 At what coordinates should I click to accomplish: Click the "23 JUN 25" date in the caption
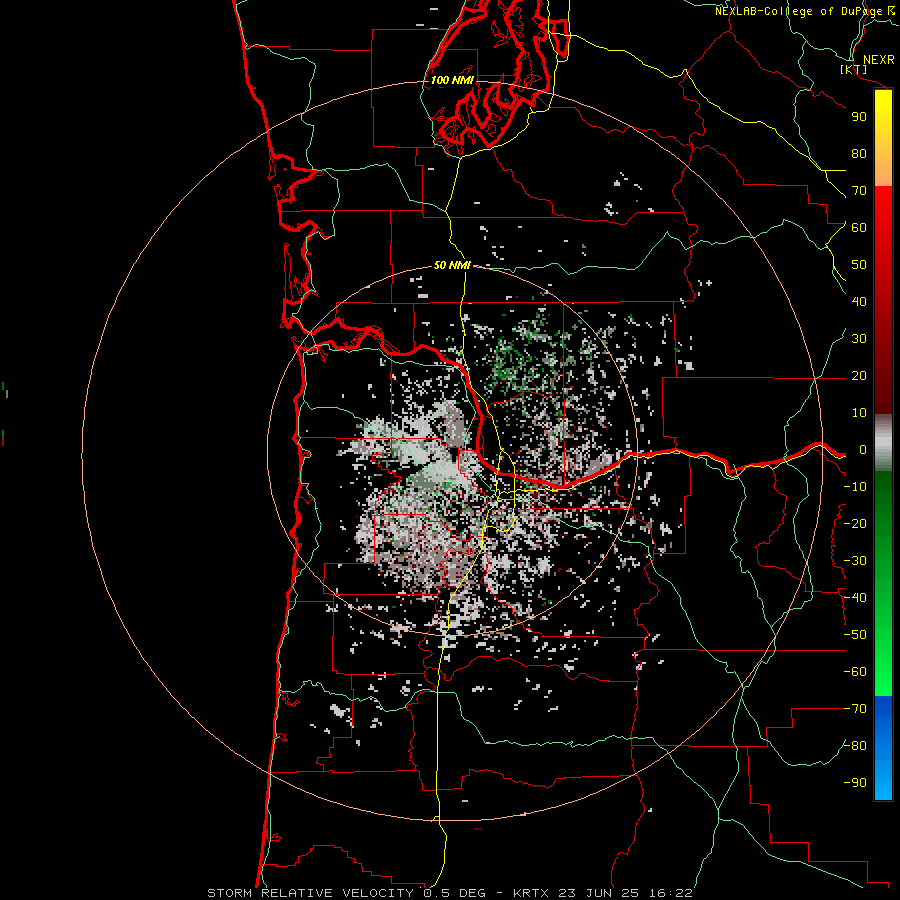(599, 893)
